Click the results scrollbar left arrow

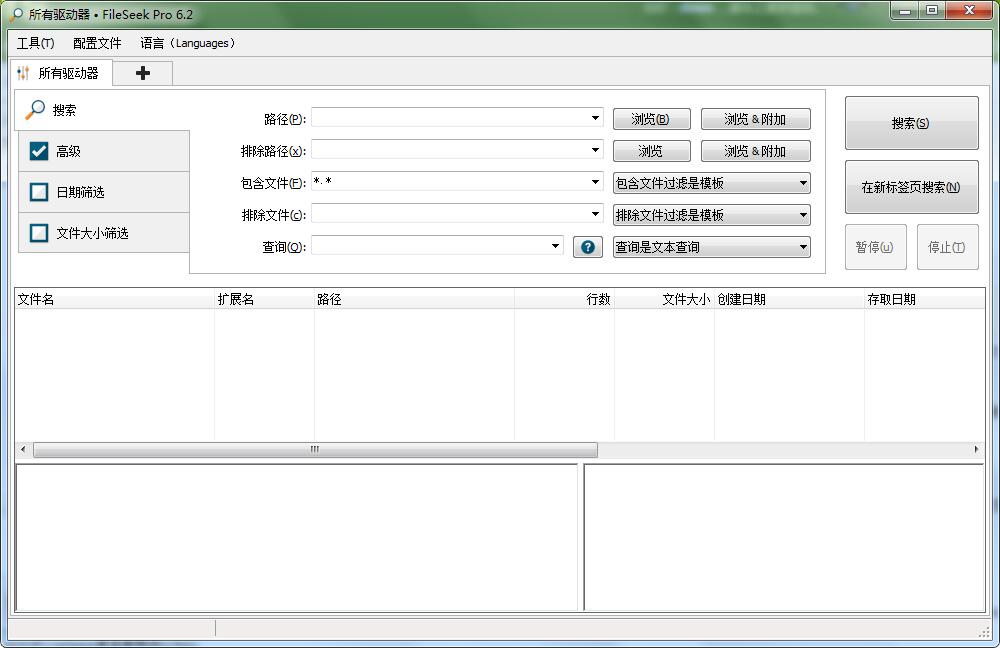[x=23, y=450]
